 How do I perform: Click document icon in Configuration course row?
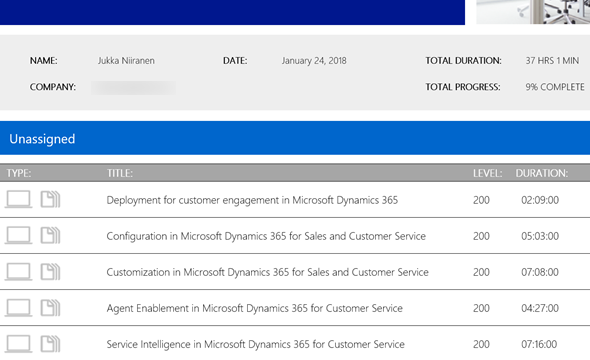50,235
